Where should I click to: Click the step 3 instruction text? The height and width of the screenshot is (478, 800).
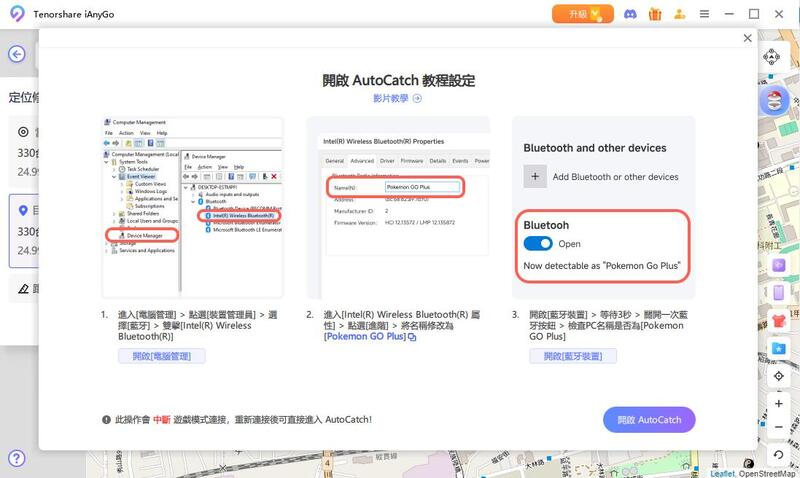[x=609, y=325]
